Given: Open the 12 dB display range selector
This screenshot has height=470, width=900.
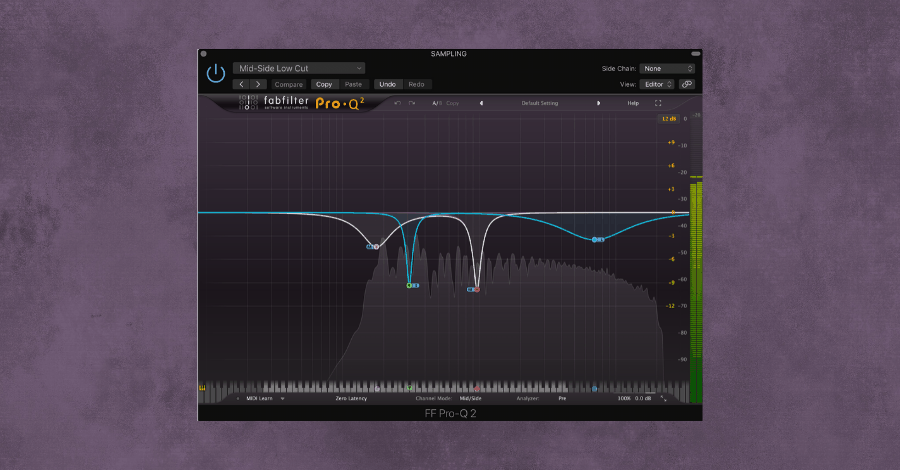Looking at the screenshot, I should (x=669, y=119).
